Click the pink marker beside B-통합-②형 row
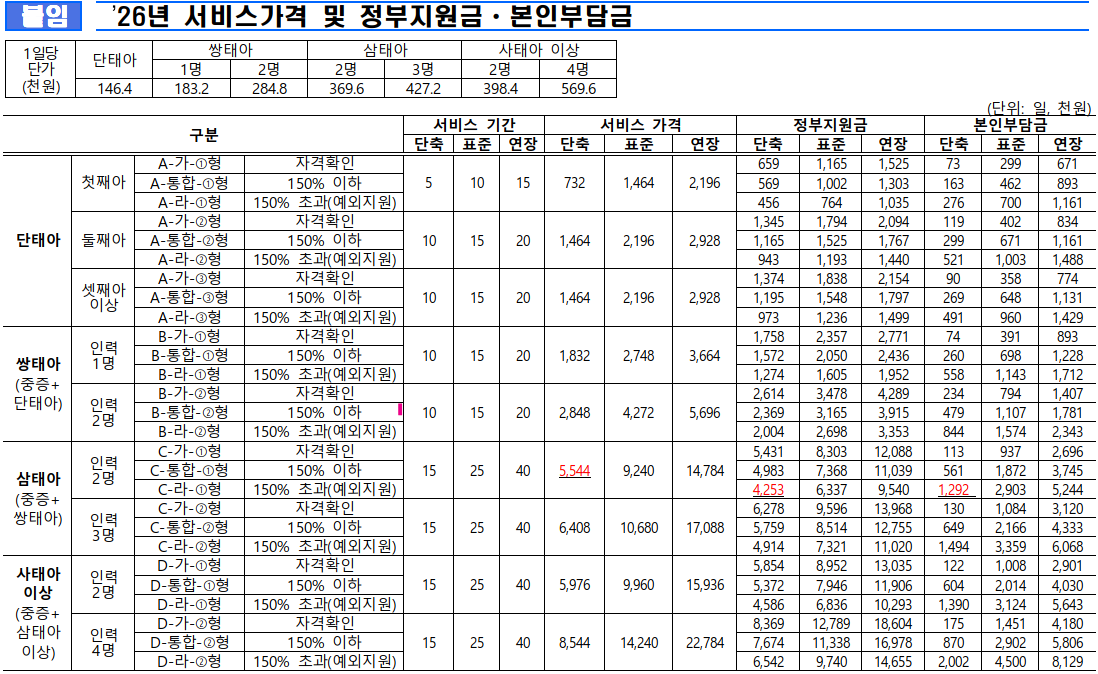Screen dimensions: 1098x674 click(400, 410)
